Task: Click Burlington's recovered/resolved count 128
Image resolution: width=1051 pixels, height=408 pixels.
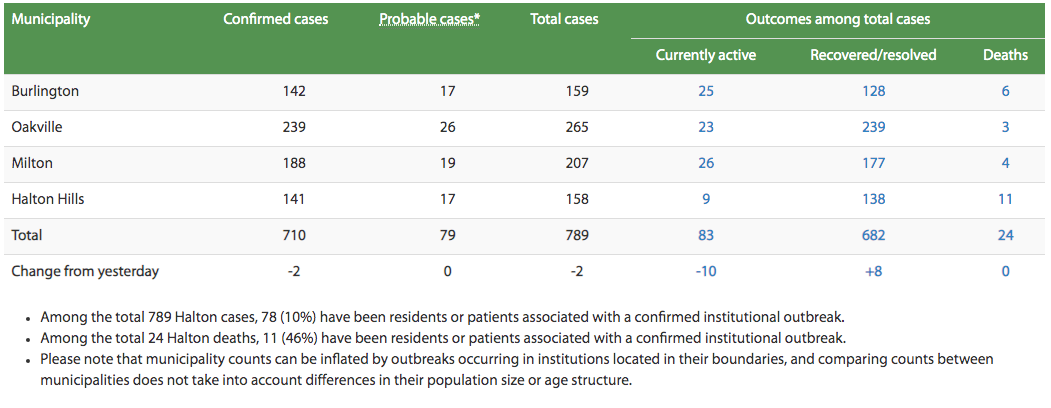Action: (x=873, y=91)
